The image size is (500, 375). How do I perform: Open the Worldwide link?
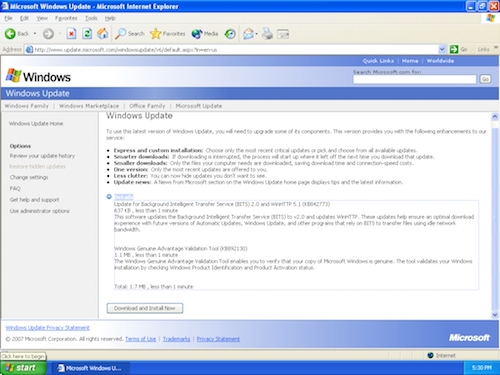click(440, 61)
